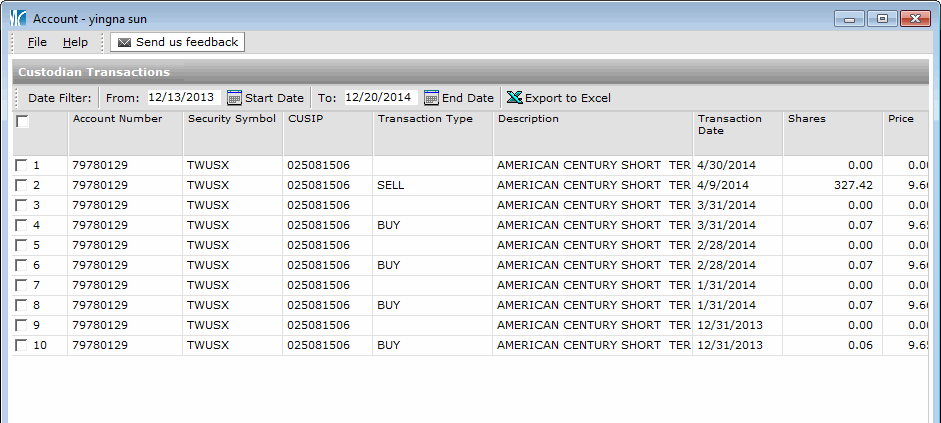Image resolution: width=941 pixels, height=423 pixels.
Task: Toggle the select-all checkbox in header
Action: [22, 122]
